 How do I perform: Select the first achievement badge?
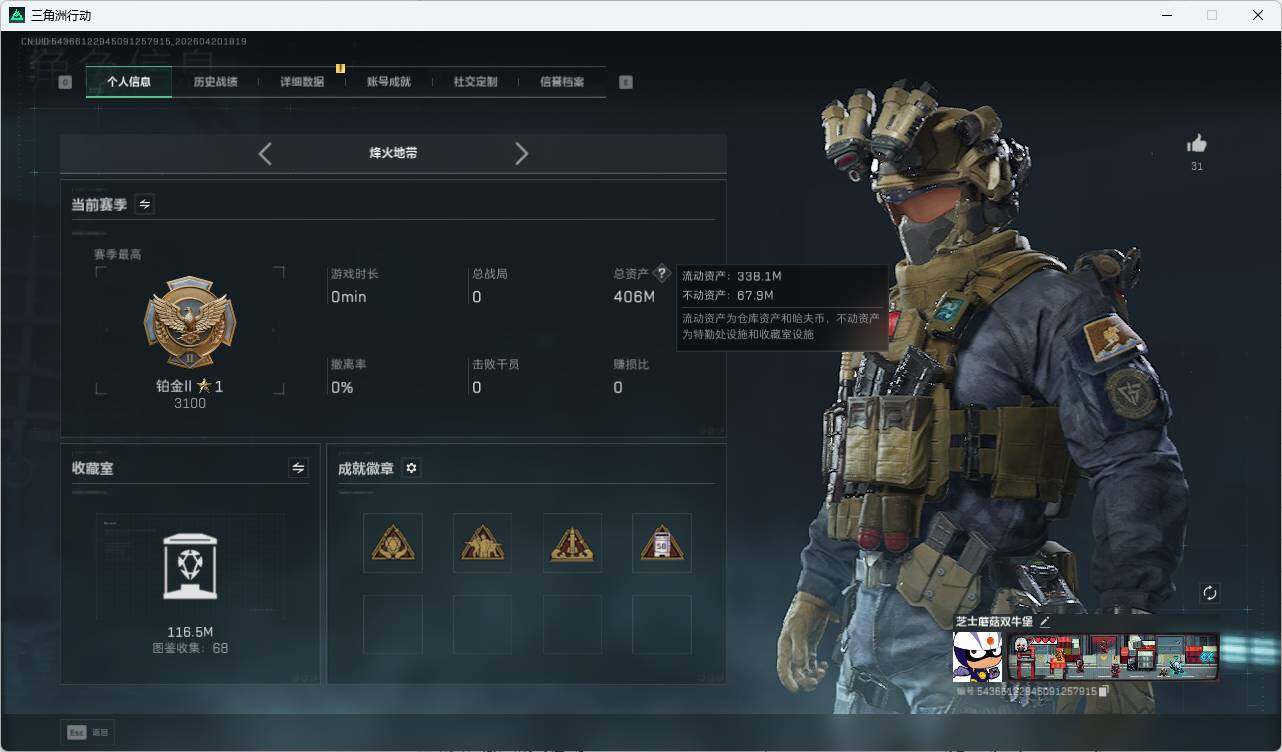(393, 543)
